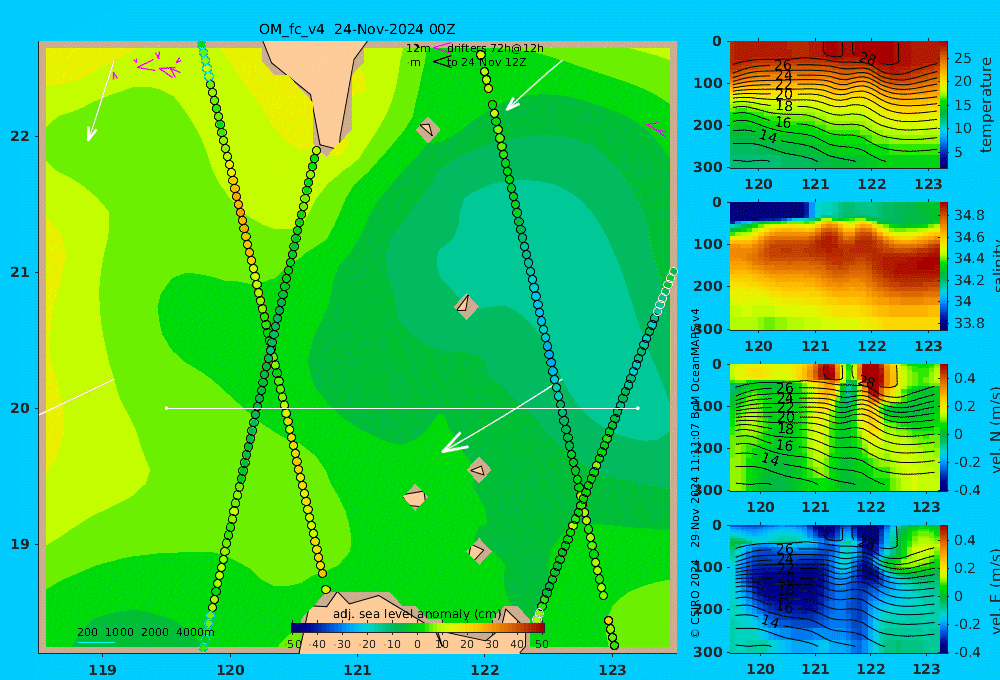The image size is (1000, 680).
Task: Click longitude label 120 on main map axis
Action: [230, 670]
